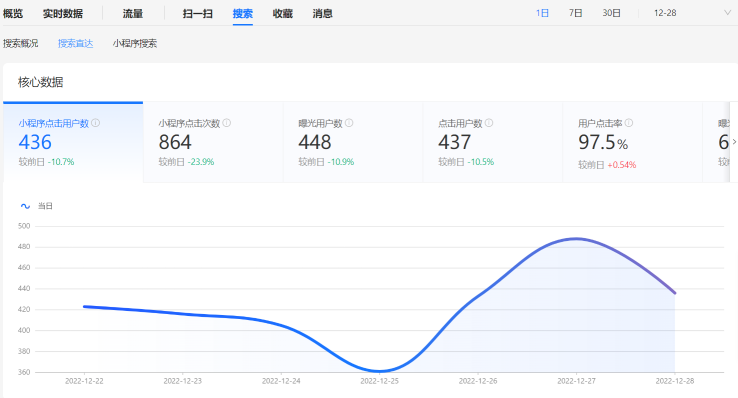Toggle the 当日 legend line icon

(x=25, y=206)
